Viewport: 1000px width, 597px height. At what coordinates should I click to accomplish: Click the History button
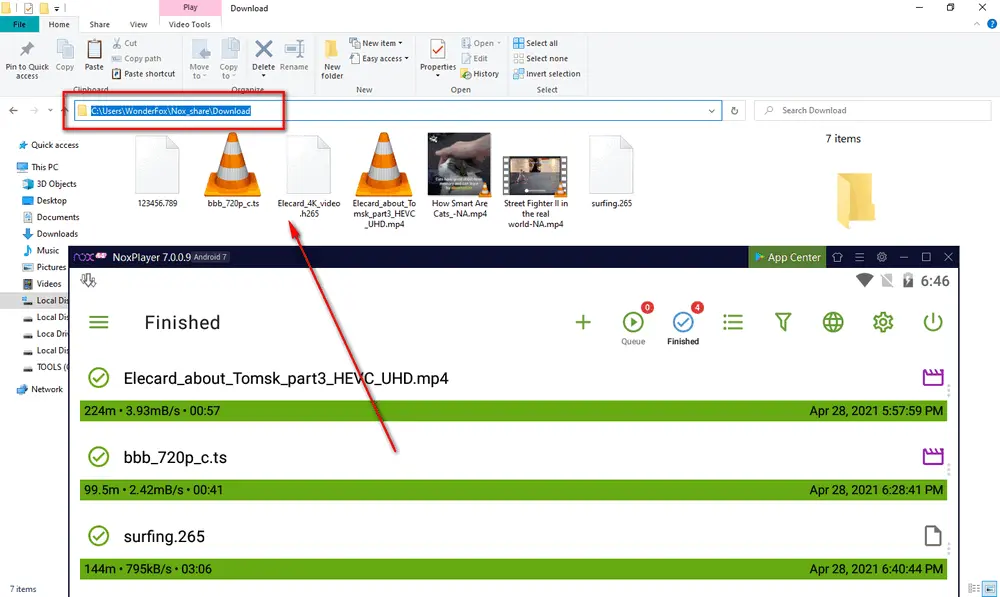point(480,73)
